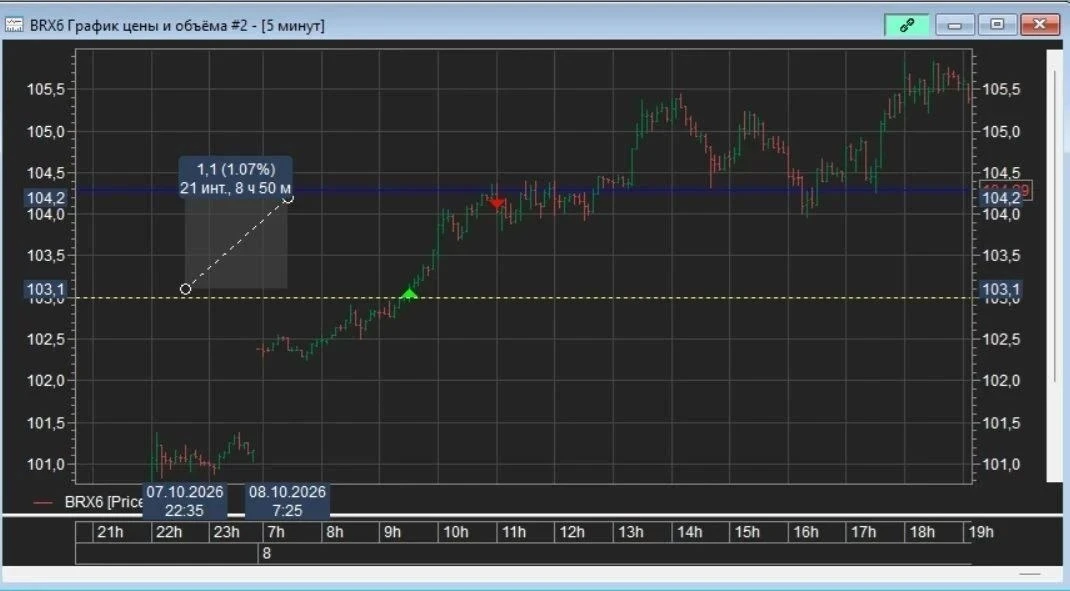Screen dimensions: 1070x591
Task: Click the '21 инт., 8 ч 50 м' tooltip line
Action: click(235, 188)
